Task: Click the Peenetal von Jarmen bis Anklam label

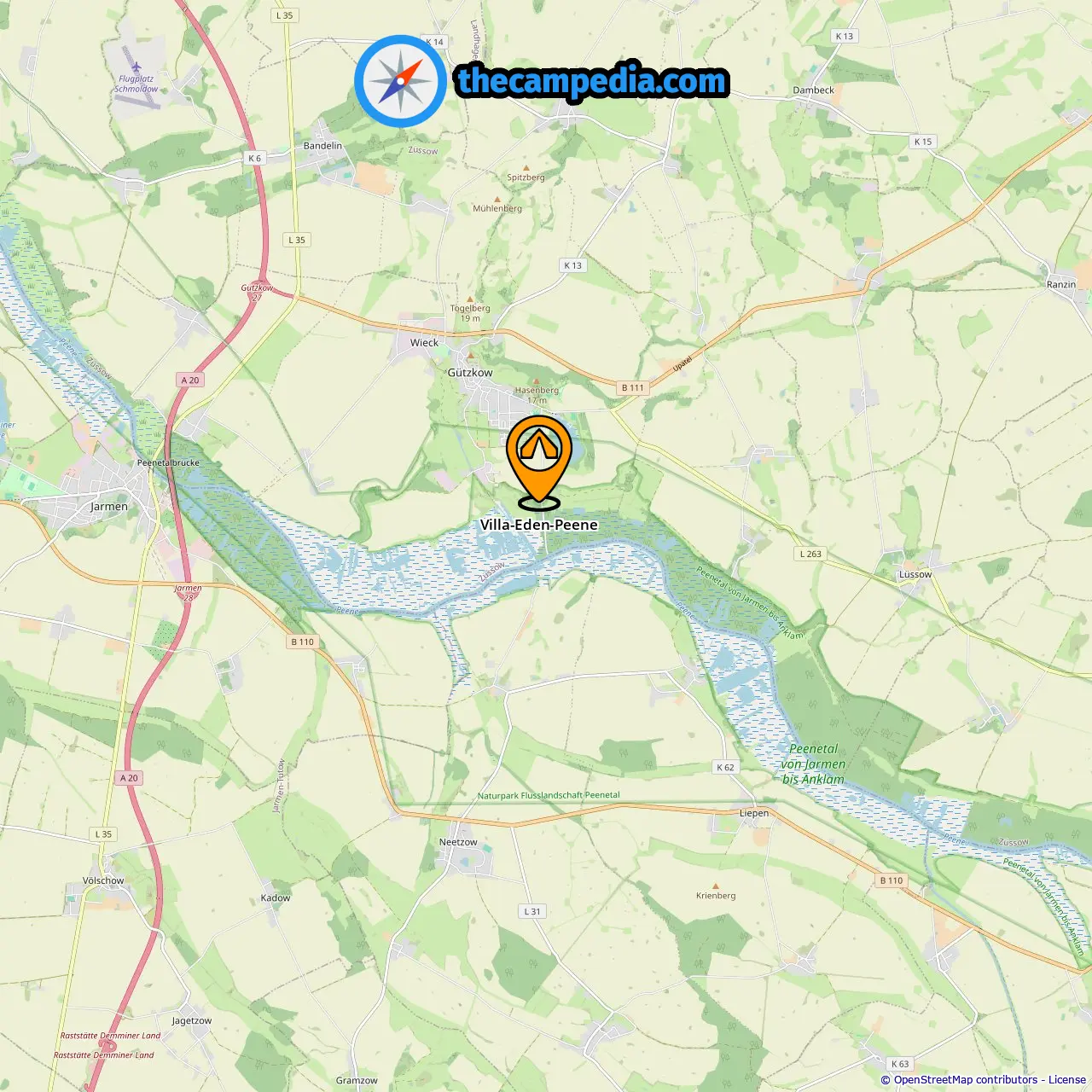Action: (x=813, y=764)
